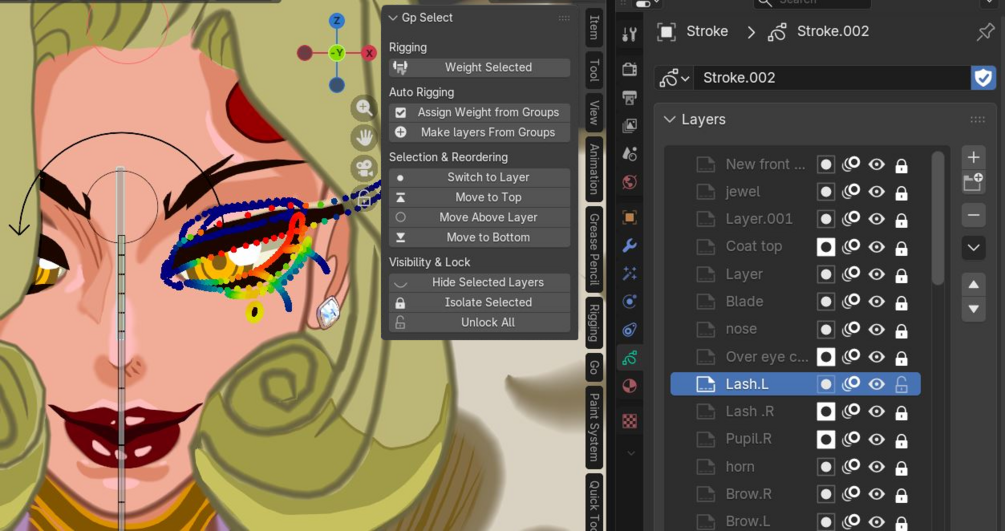This screenshot has width=1005, height=531.
Task: Switch to the Paint System sidebar tab
Action: point(594,426)
